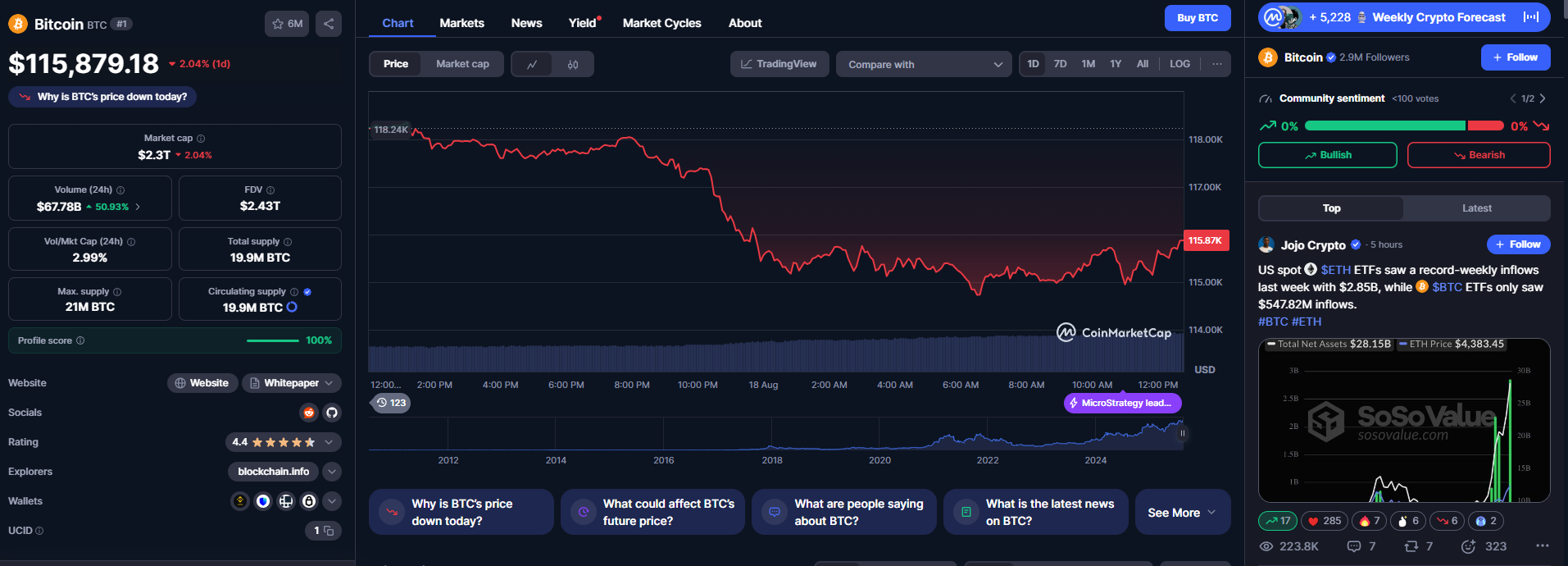1568x566 pixels.
Task: Click the Profile score 100% progress bar
Action: (x=273, y=340)
